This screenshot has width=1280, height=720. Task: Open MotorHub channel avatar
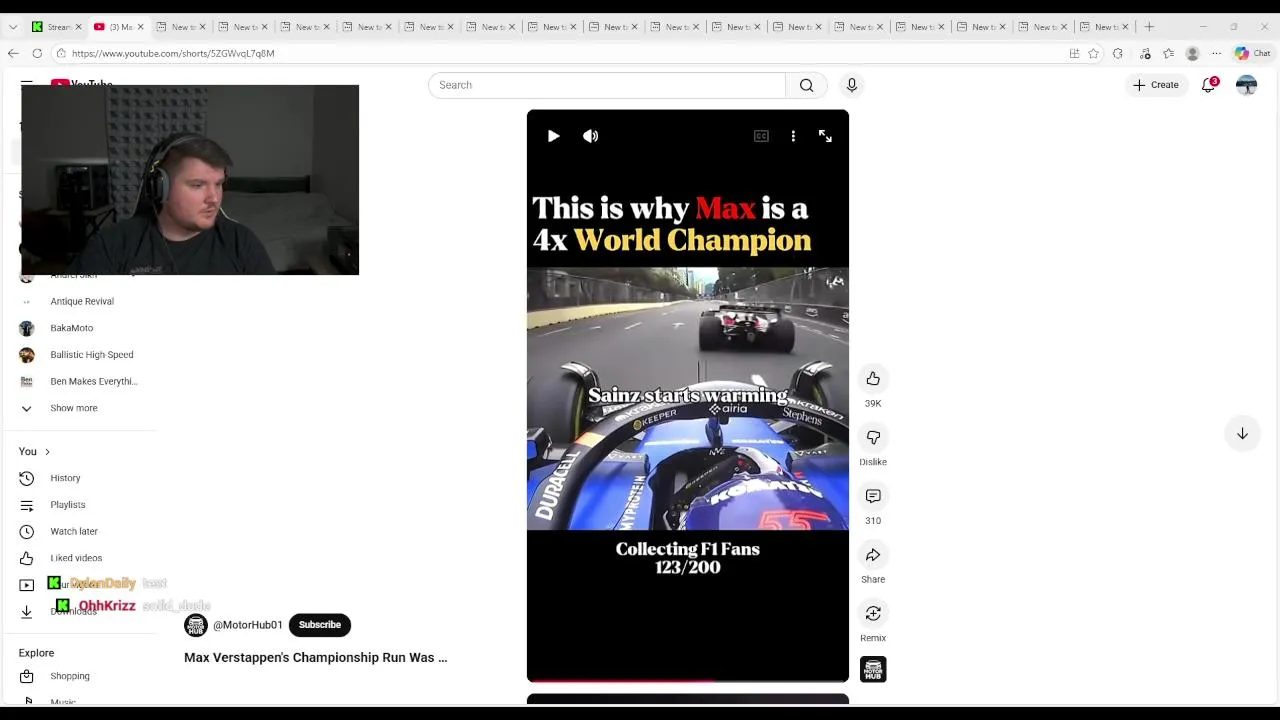pyautogui.click(x=196, y=626)
